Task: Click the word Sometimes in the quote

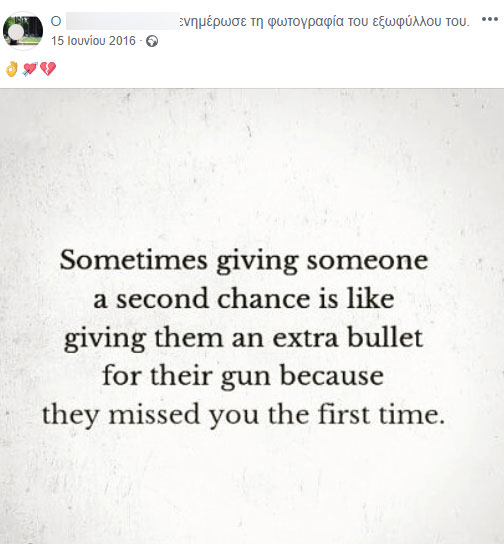Action: (134, 260)
